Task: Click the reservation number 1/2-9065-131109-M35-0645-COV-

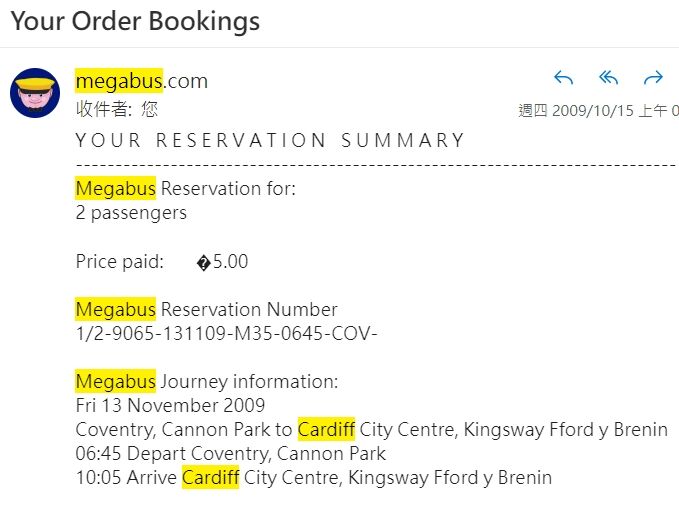Action: point(226,333)
